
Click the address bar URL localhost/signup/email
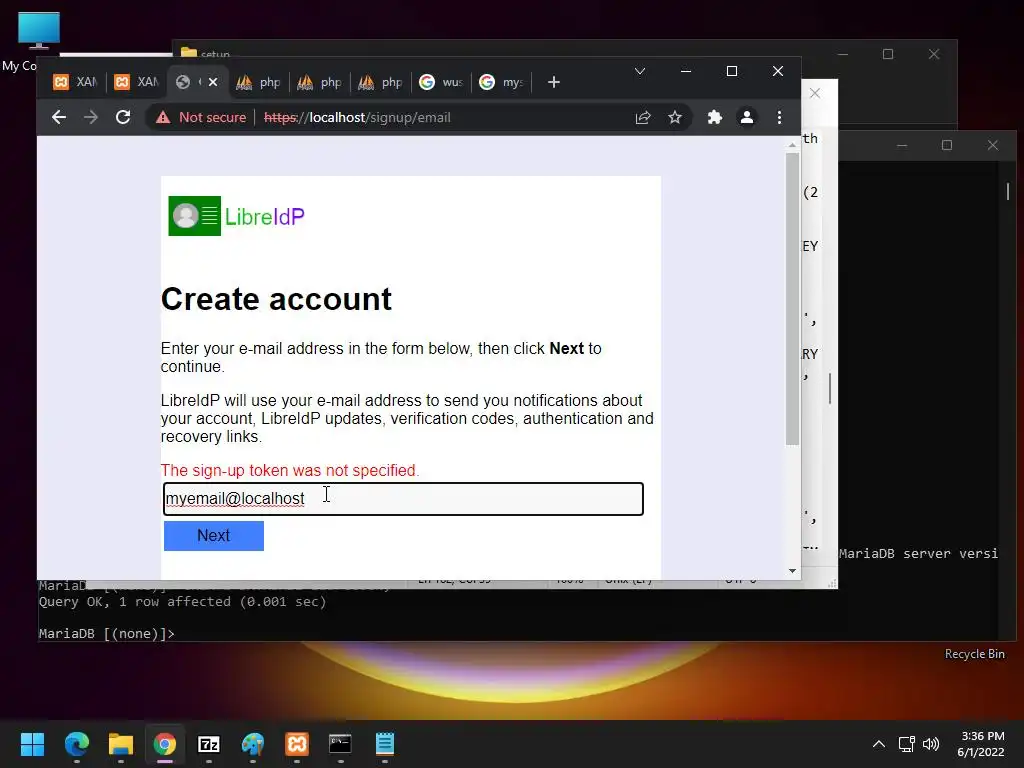pyautogui.click(x=357, y=118)
